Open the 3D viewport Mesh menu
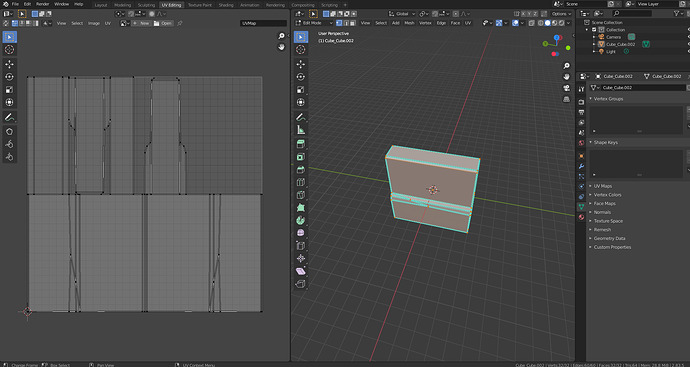 [x=409, y=23]
